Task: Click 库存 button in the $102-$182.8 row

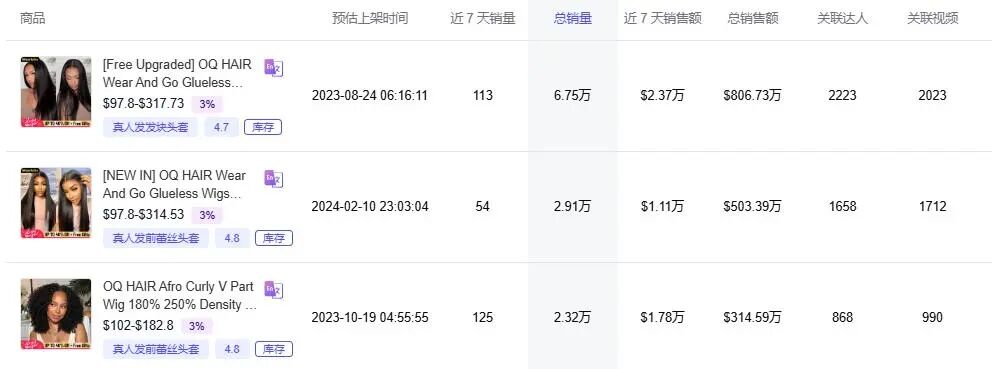Action: tap(274, 349)
